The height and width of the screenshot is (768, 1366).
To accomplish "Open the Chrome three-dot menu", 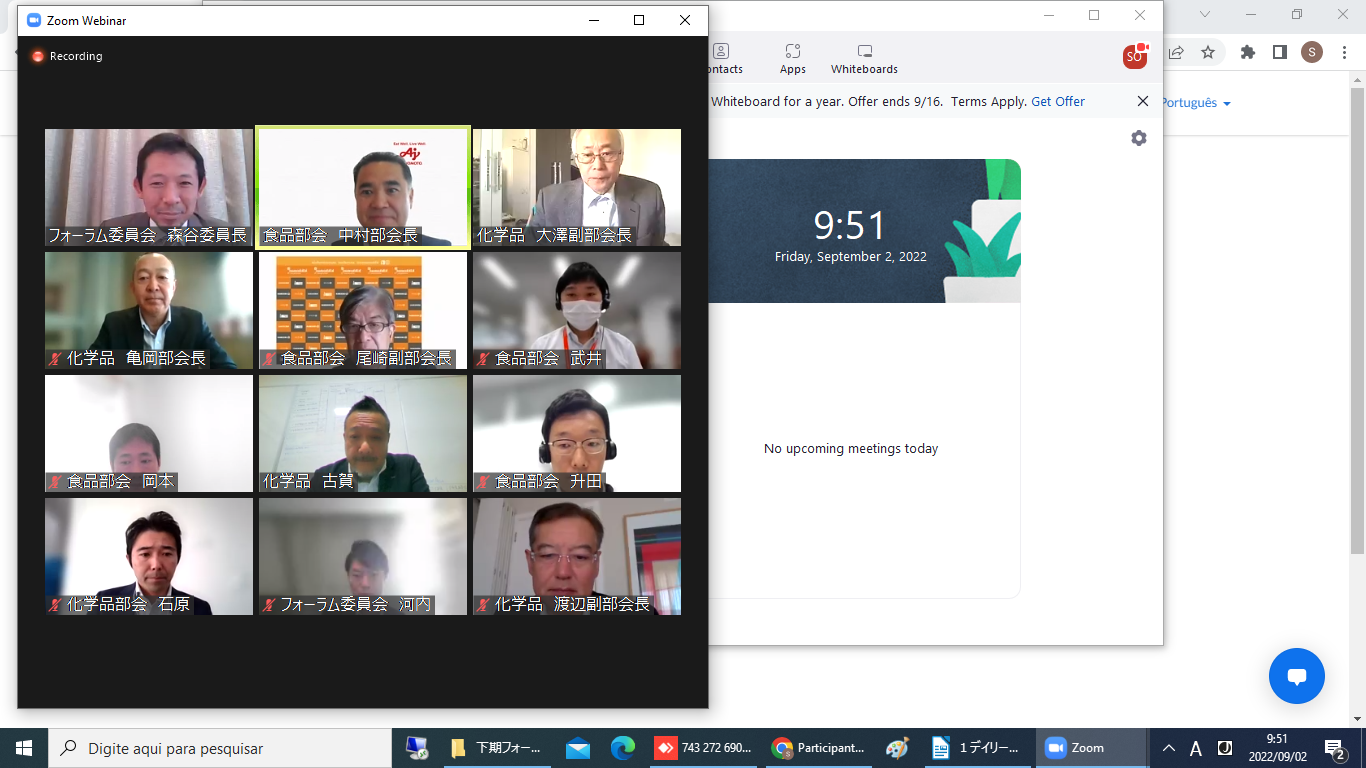I will (1343, 52).
